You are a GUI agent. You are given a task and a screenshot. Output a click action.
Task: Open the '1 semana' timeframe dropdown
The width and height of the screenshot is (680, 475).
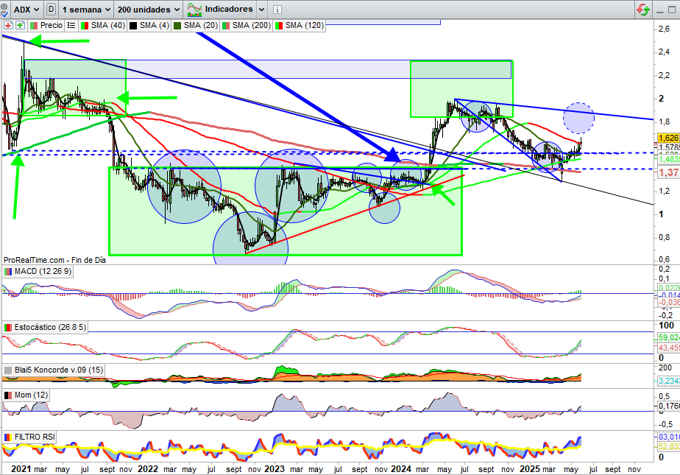pyautogui.click(x=86, y=9)
